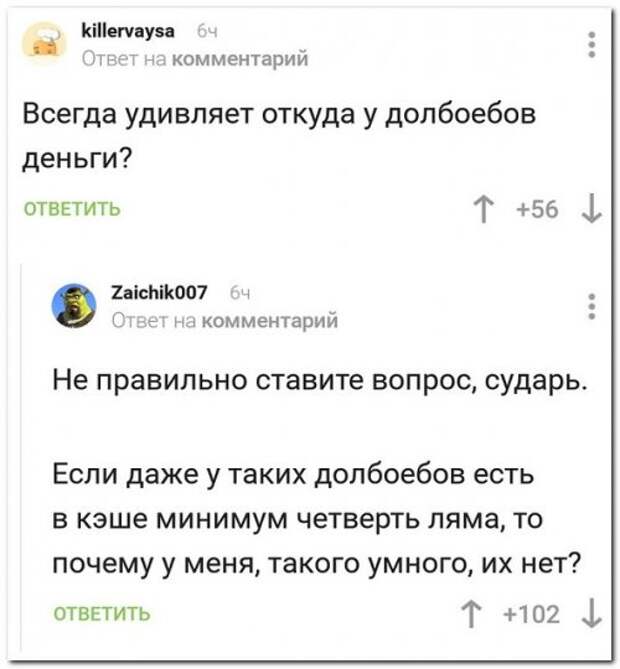Open three-dot menu on killervaysa's comment
Screen dimensions: 620x669
591,44
